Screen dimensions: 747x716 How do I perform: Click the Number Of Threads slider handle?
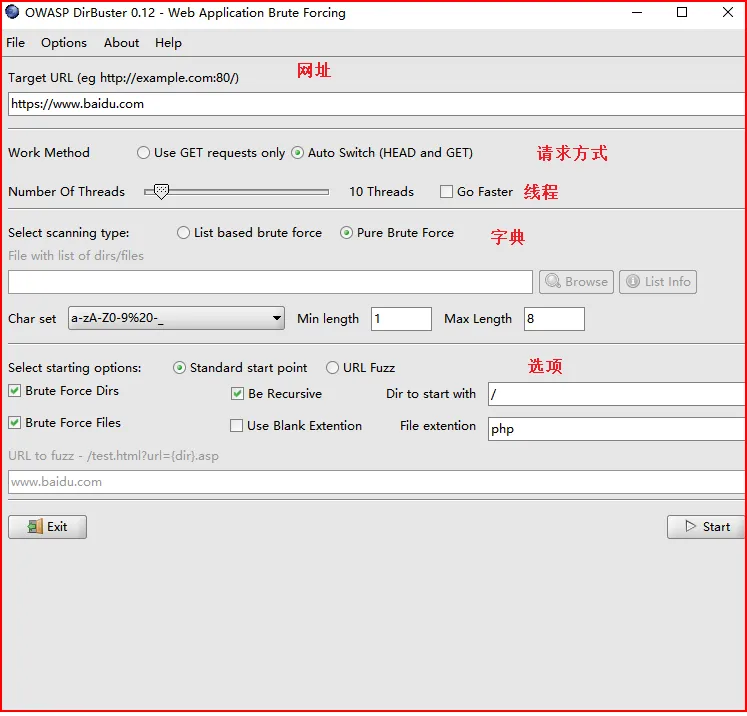[x=162, y=192]
